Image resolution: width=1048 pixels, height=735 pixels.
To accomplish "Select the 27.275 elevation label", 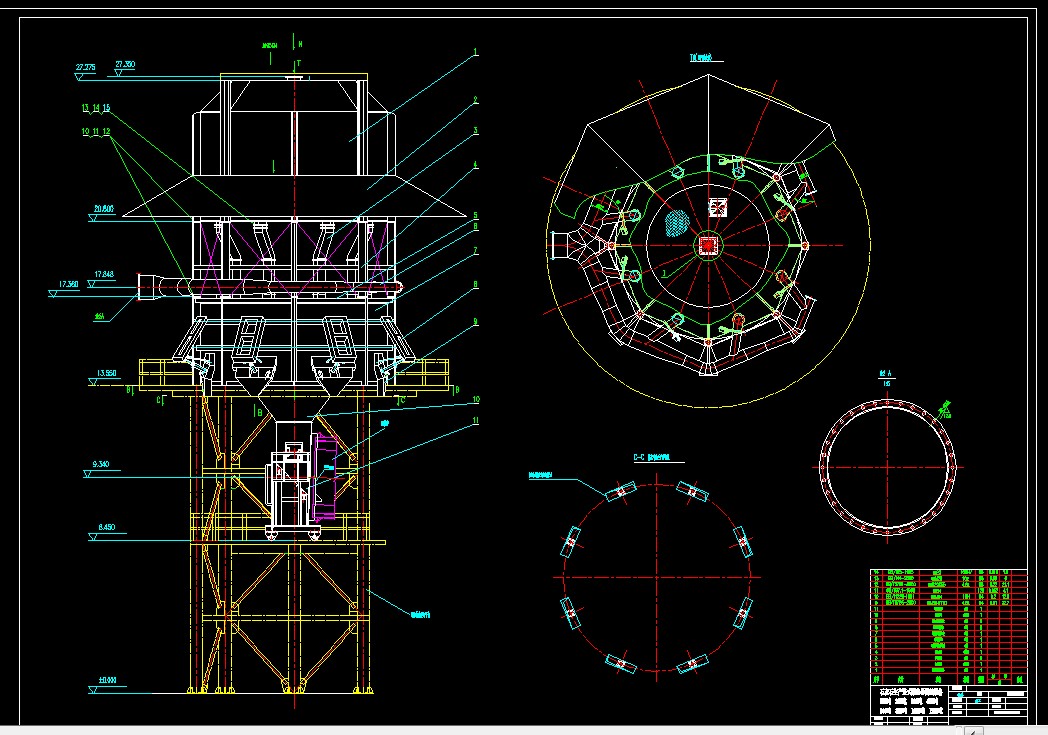I will coord(85,68).
